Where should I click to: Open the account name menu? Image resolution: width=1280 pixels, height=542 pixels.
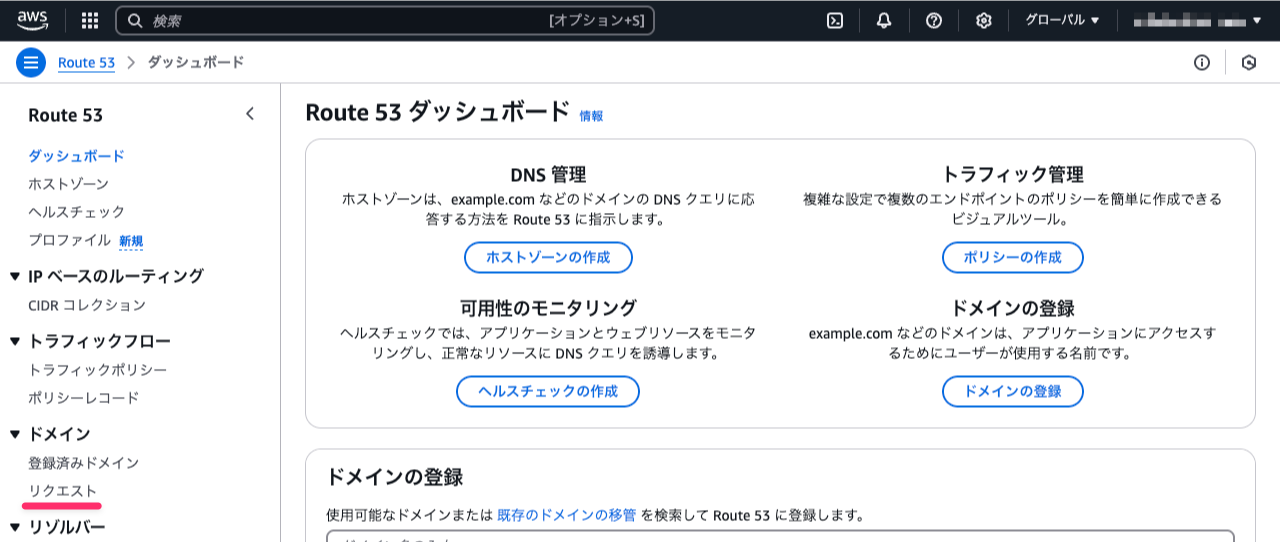(1196, 20)
